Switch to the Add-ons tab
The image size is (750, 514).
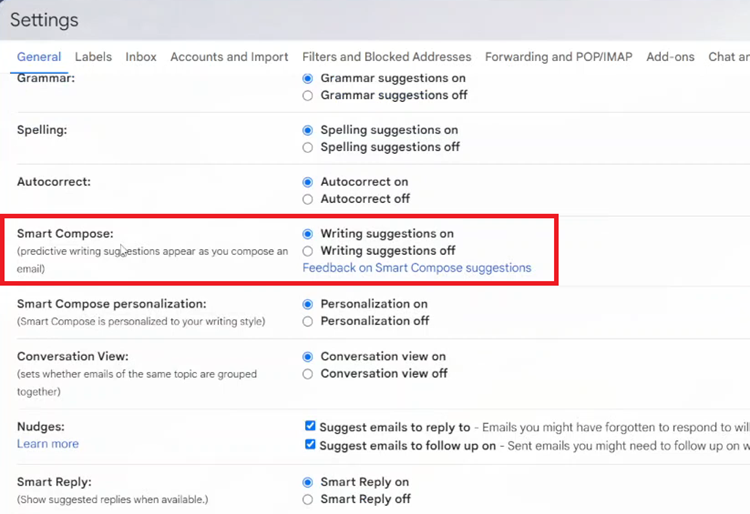click(x=670, y=57)
